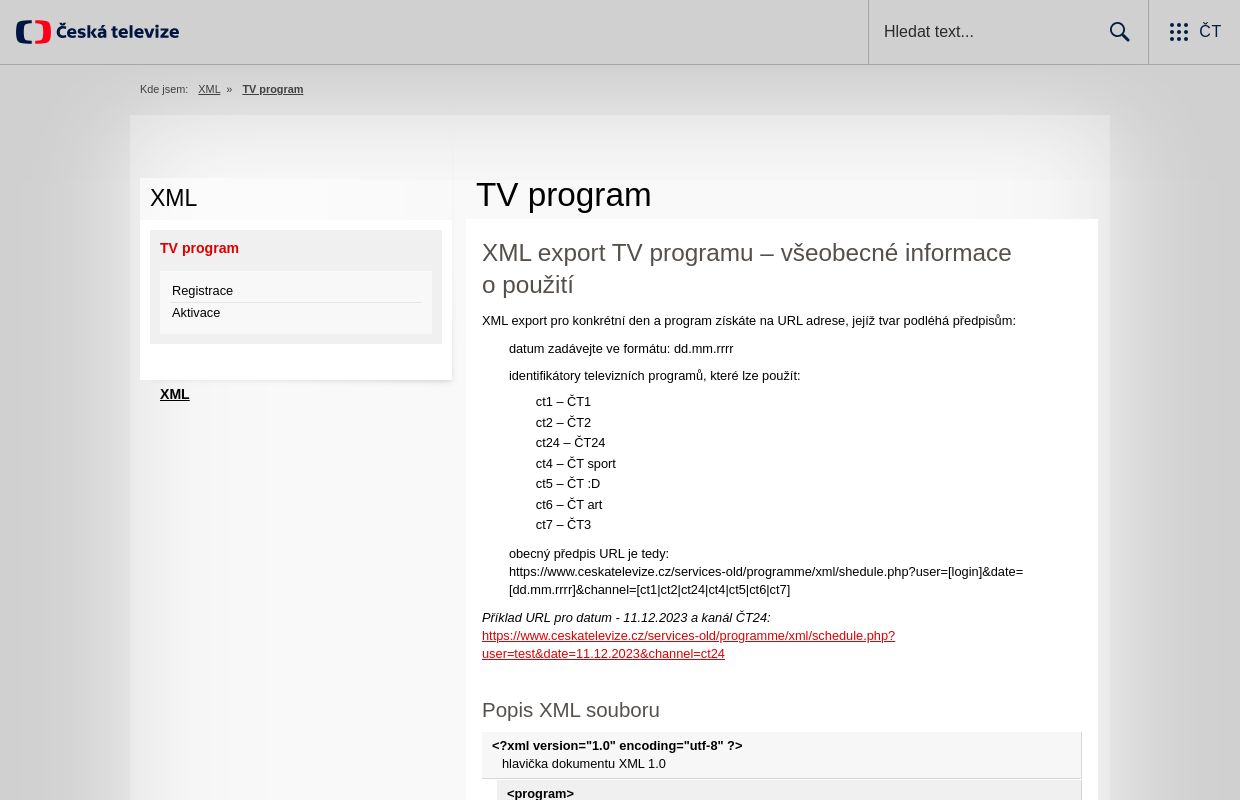
Task: Click the 'ct6 – ČT art' identifier line
Action: pyautogui.click(x=569, y=505)
